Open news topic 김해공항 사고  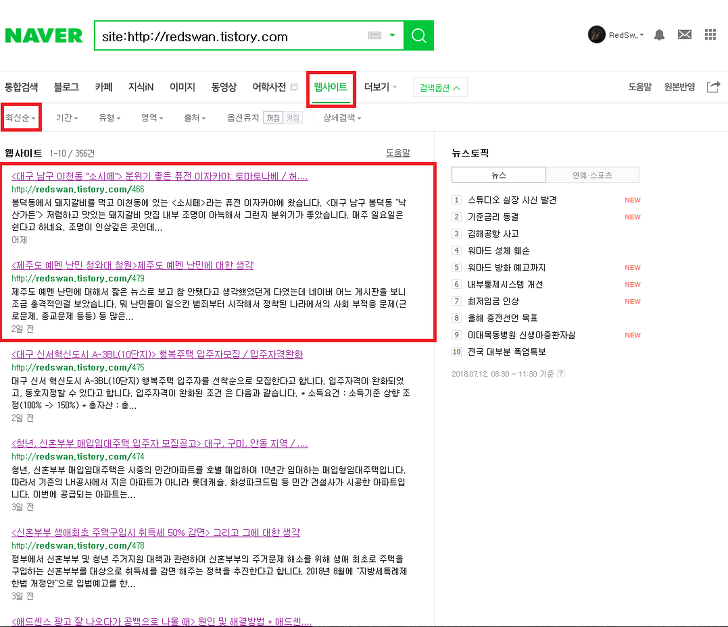493,234
